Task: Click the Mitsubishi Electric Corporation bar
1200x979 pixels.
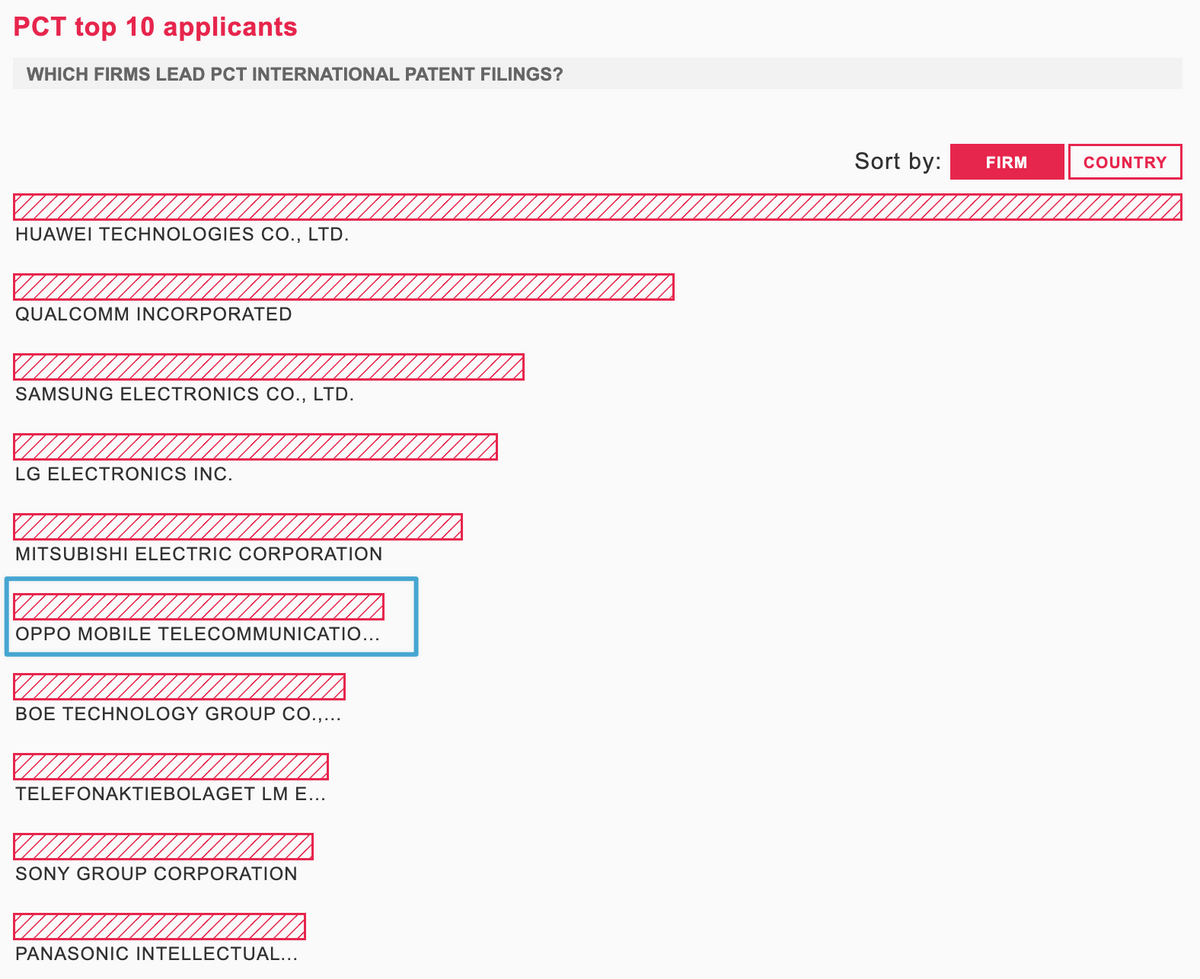Action: pyautogui.click(x=237, y=526)
